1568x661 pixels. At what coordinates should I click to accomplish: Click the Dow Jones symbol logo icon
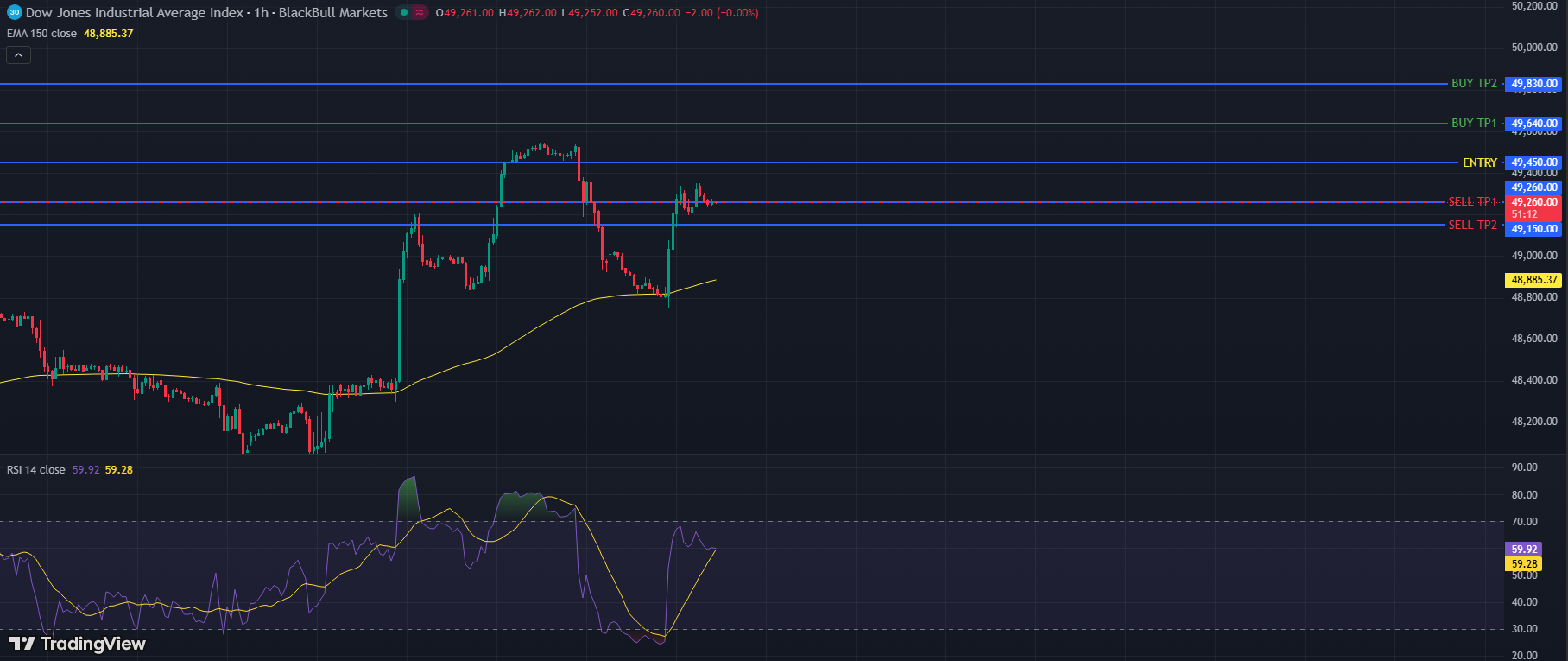click(14, 13)
